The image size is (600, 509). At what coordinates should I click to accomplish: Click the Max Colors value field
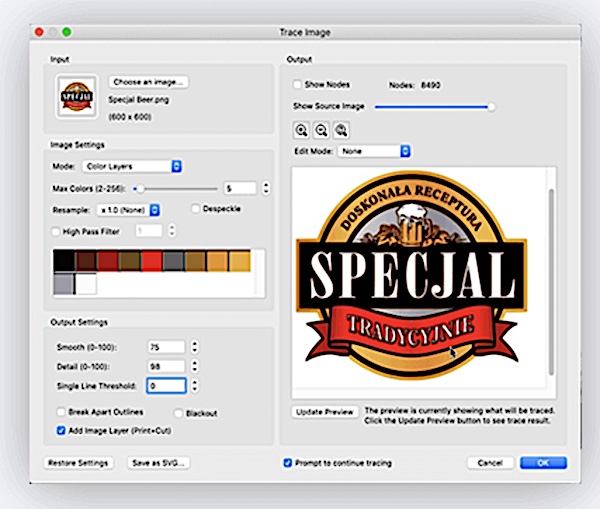tap(240, 188)
